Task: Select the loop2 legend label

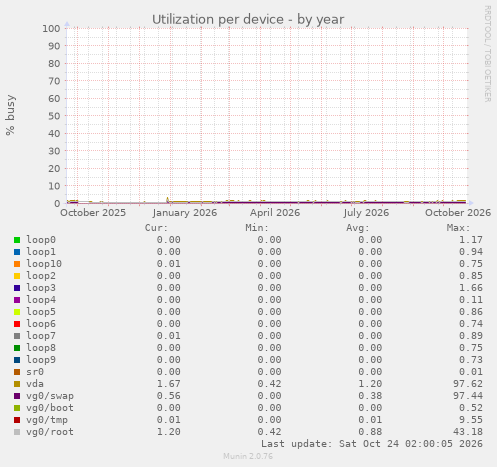Action: click(x=41, y=276)
